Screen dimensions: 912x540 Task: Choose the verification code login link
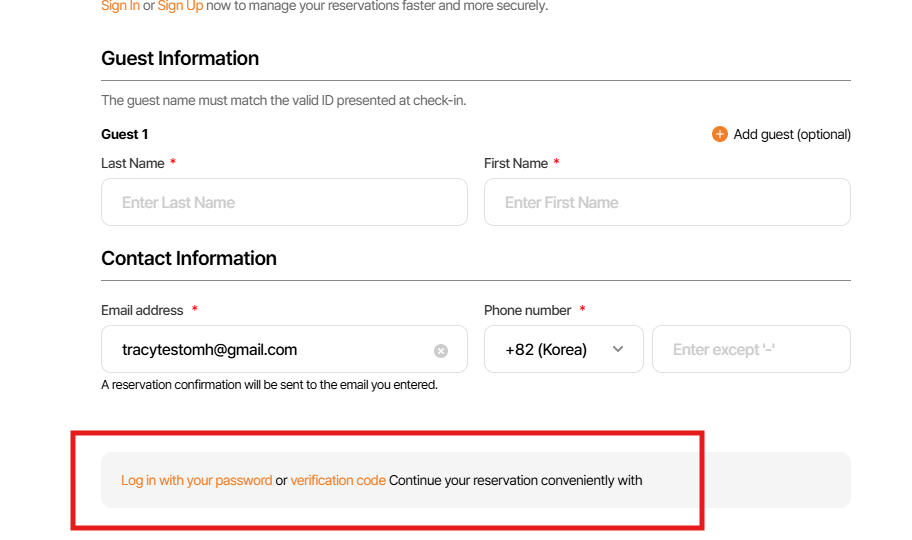click(x=338, y=480)
